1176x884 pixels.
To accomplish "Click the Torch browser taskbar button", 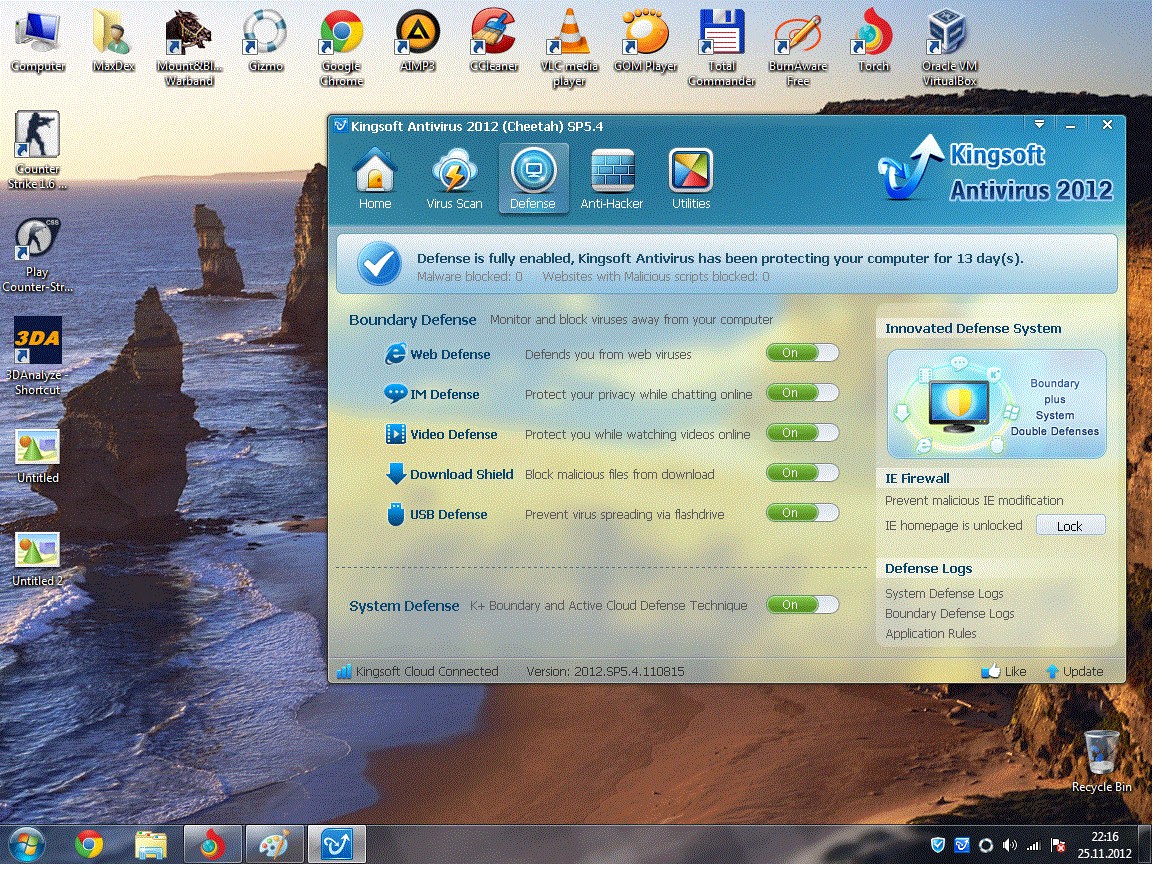I will (212, 845).
